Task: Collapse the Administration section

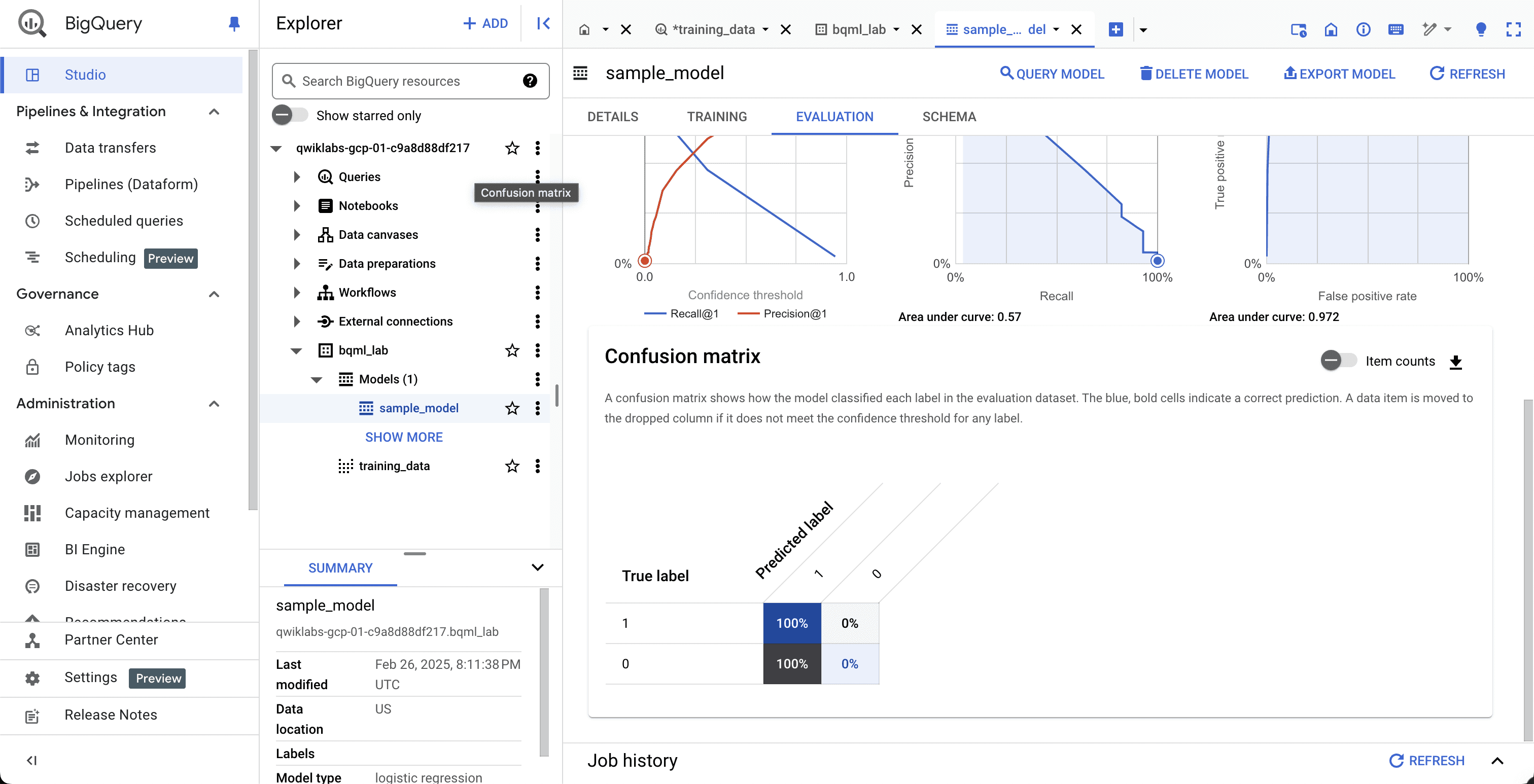Action: 215,404
